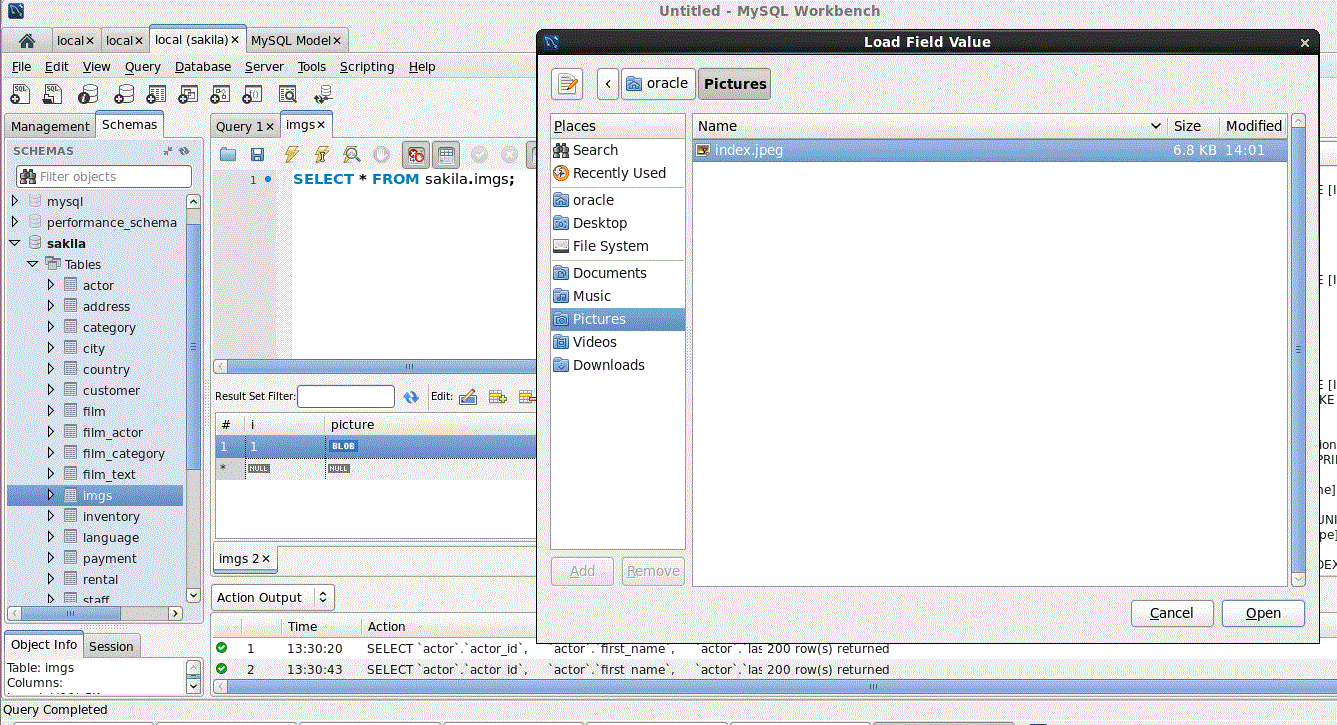
Task: Collapse the sakila schema tree node
Action: (14, 243)
